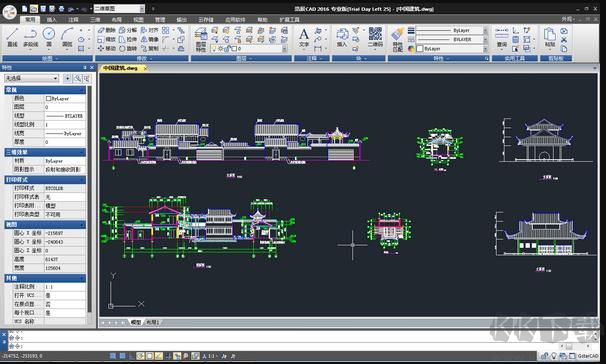This screenshot has width=606, height=364.
Task: Click the Explode (分解) tool
Action: tap(128, 30)
